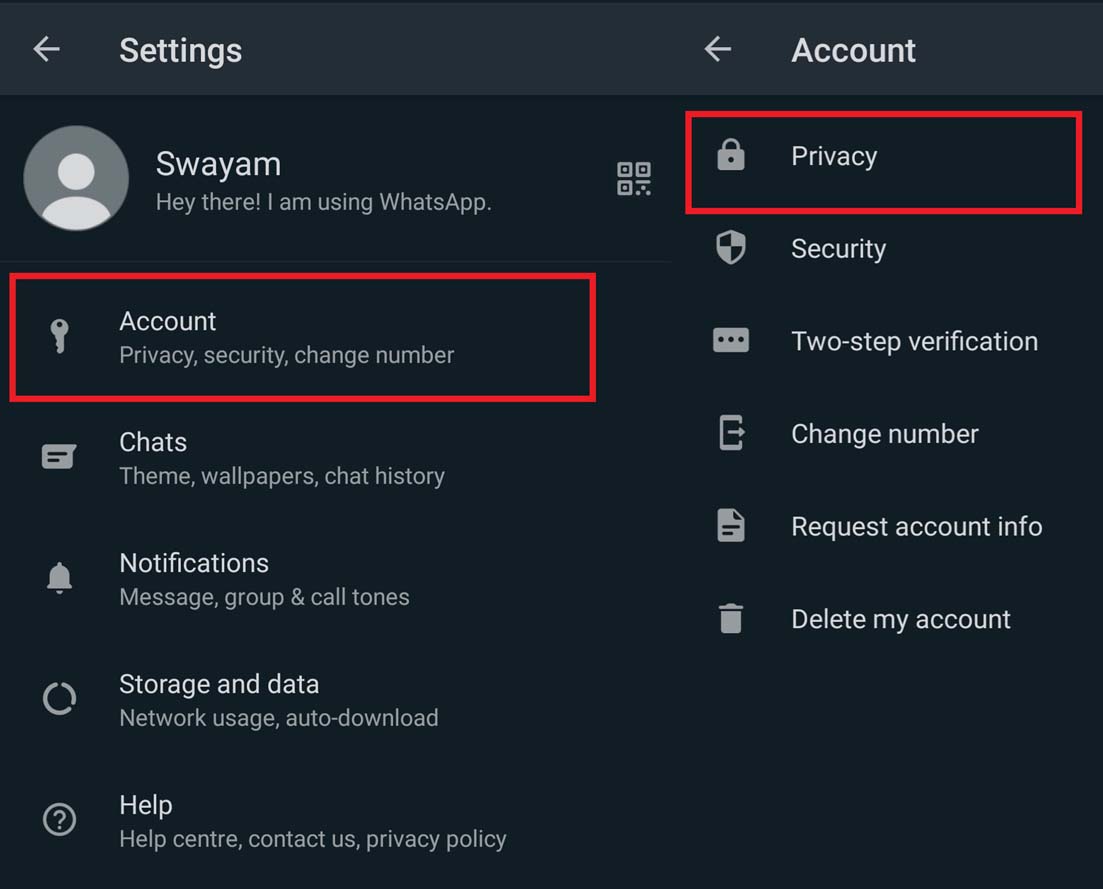Click the key icon next to Account
The width and height of the screenshot is (1103, 889).
tap(60, 335)
